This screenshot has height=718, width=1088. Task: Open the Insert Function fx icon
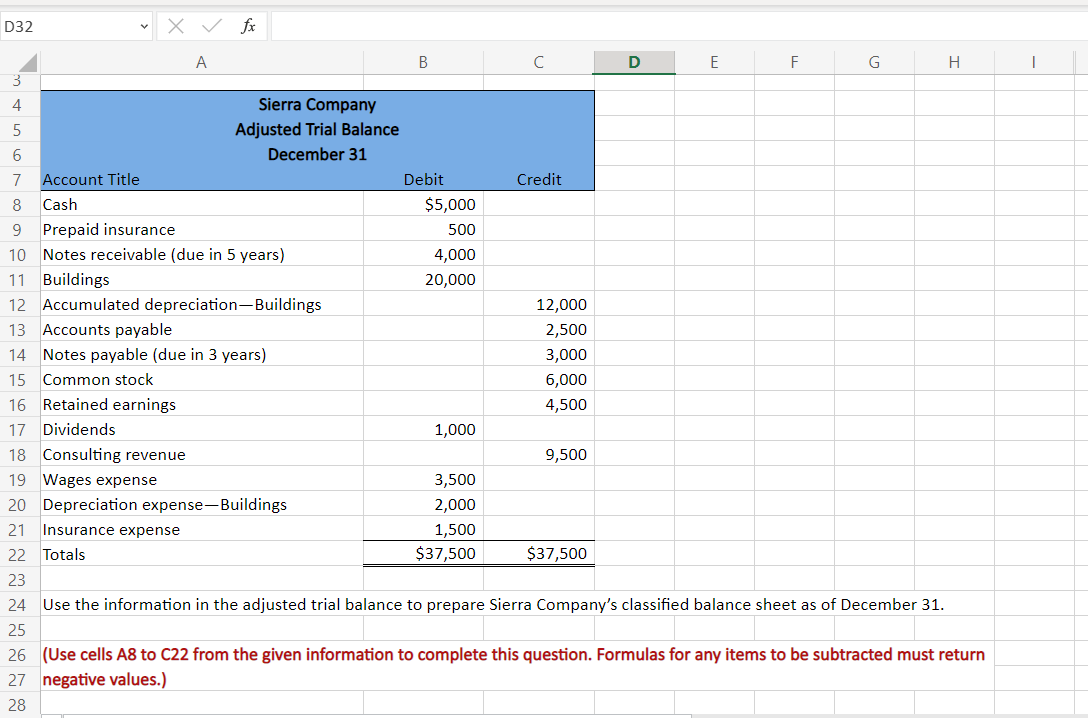click(248, 26)
